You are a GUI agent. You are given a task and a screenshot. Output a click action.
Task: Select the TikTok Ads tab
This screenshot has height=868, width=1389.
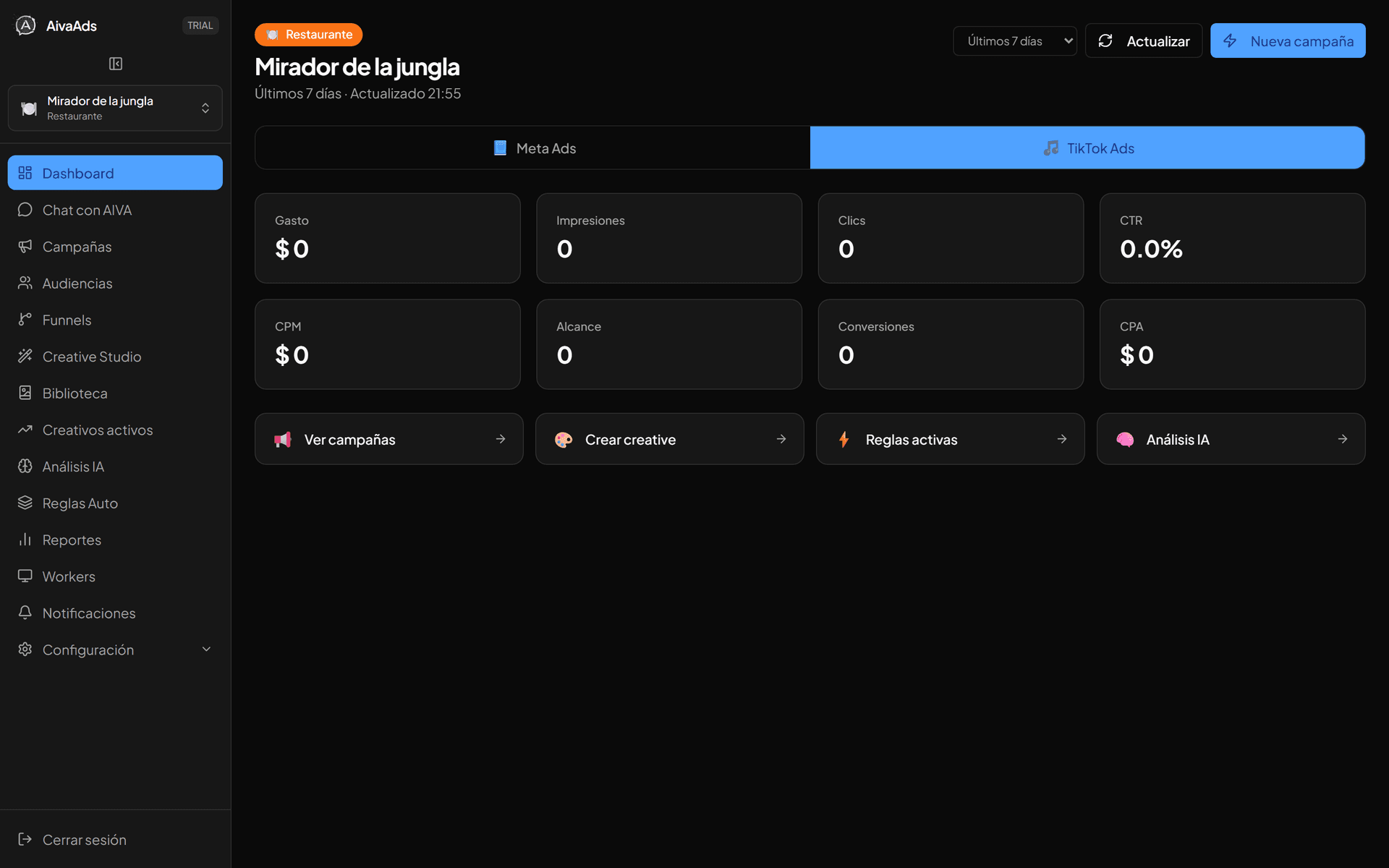(1087, 148)
